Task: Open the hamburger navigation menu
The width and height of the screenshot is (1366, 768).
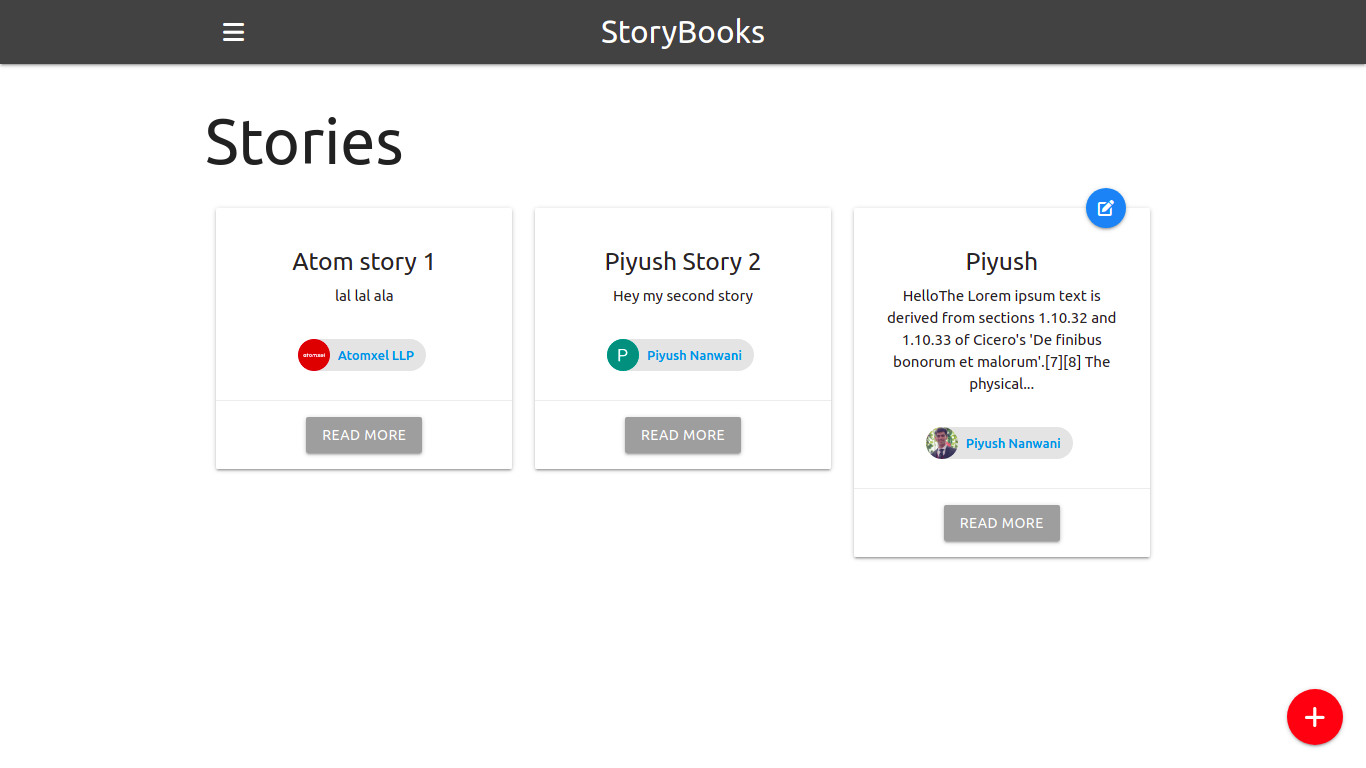Action: click(233, 31)
